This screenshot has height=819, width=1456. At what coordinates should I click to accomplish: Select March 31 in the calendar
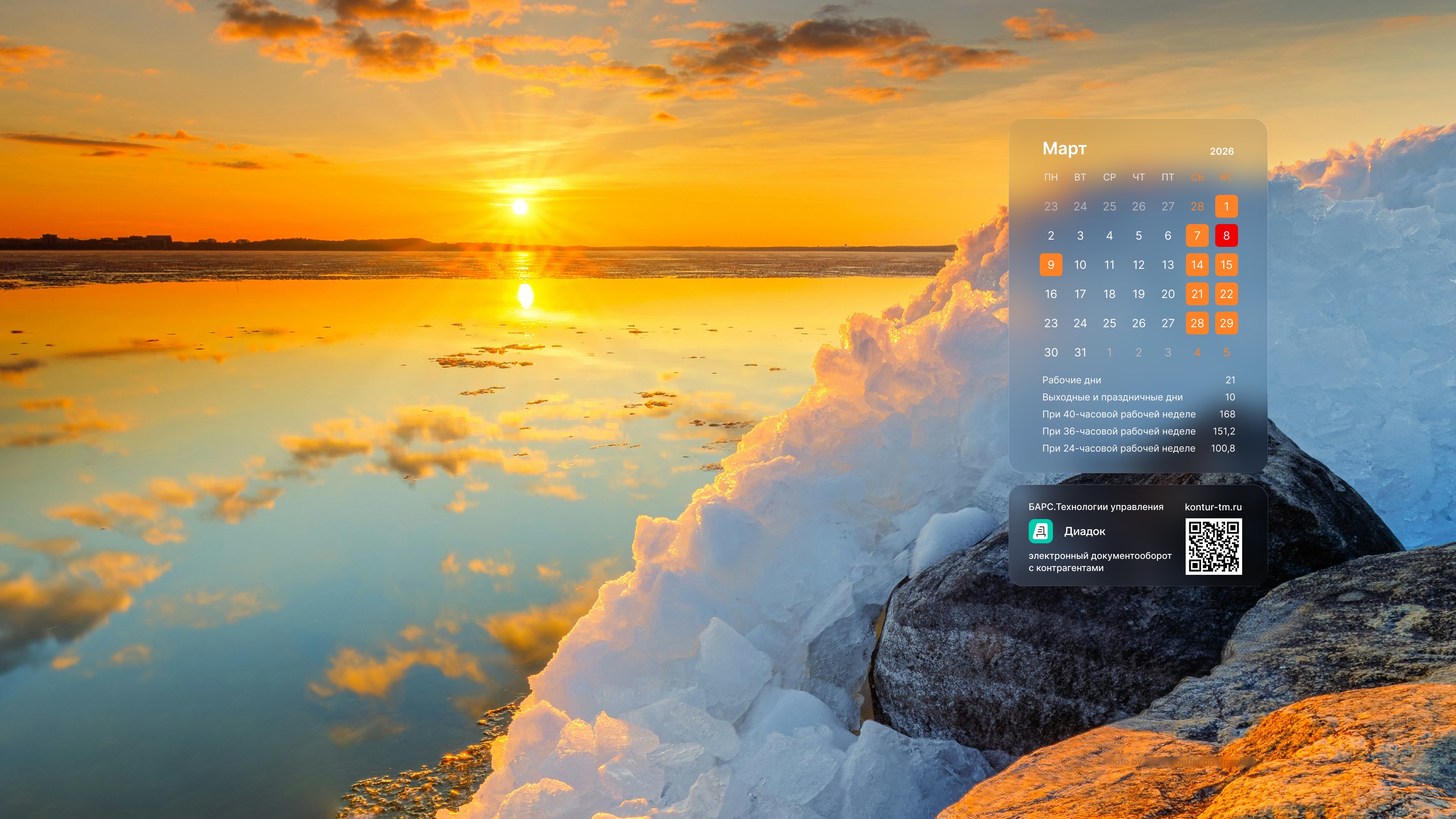coord(1080,353)
